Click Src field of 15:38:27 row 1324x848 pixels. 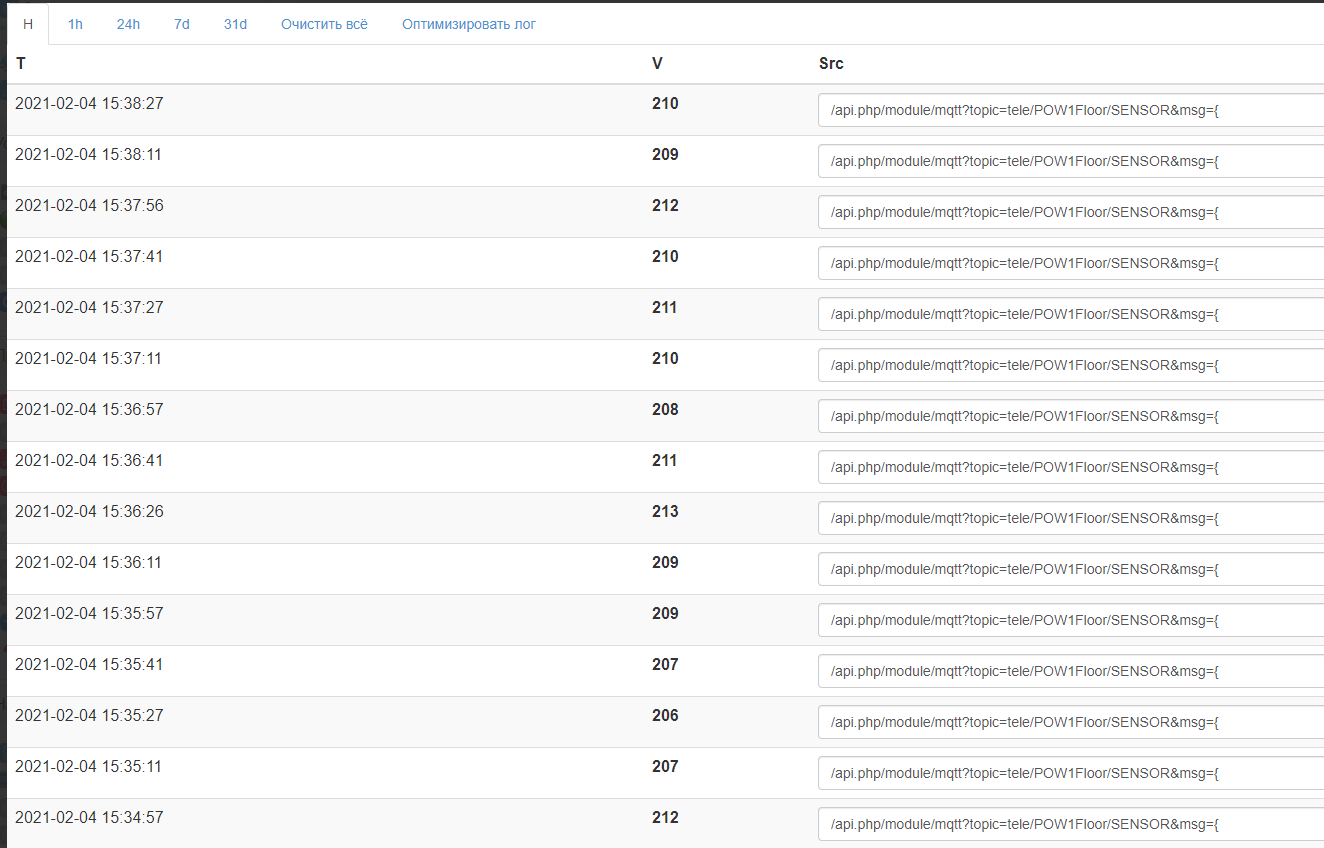click(x=1070, y=110)
